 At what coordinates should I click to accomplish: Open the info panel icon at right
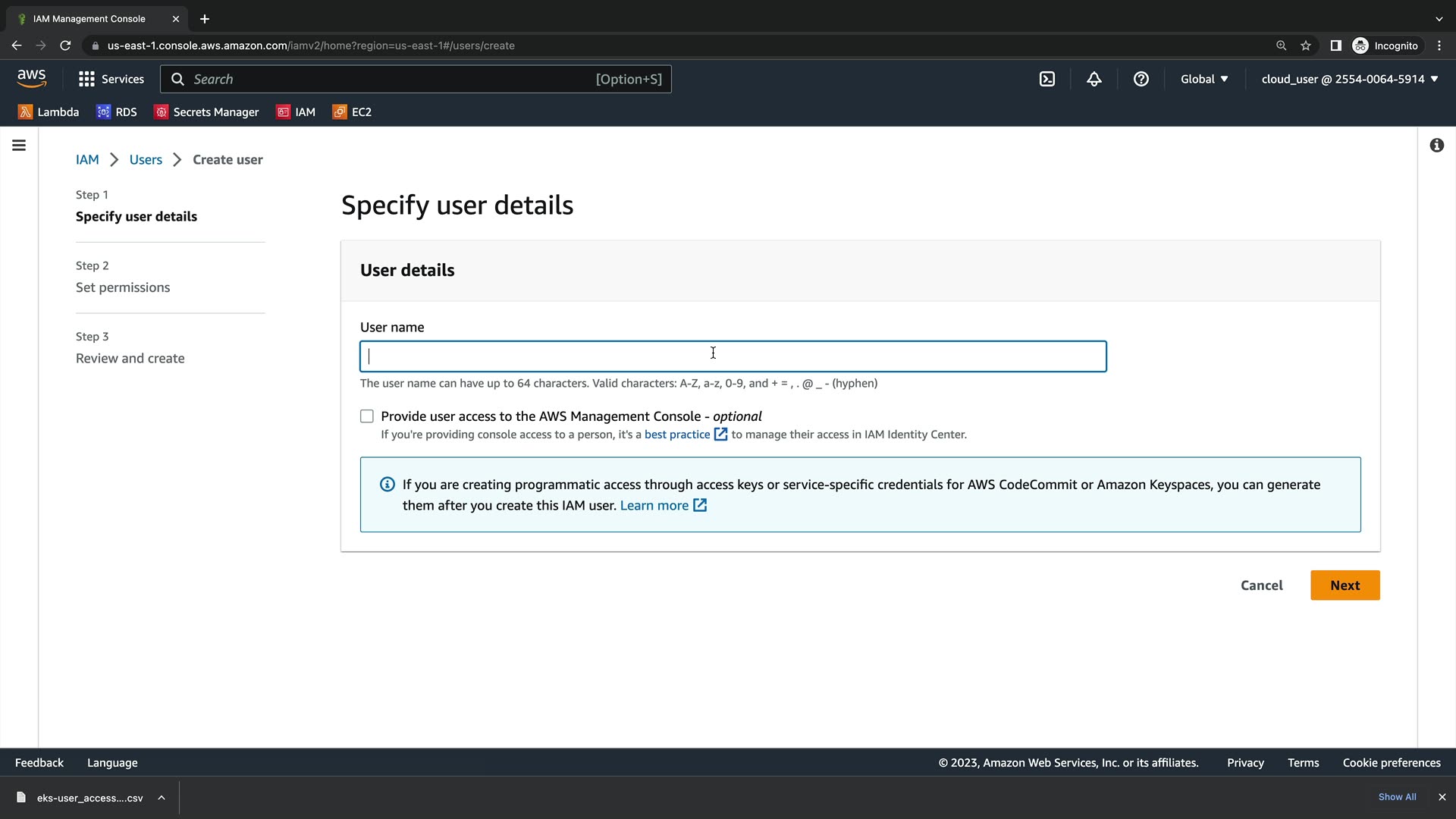pos(1436,145)
